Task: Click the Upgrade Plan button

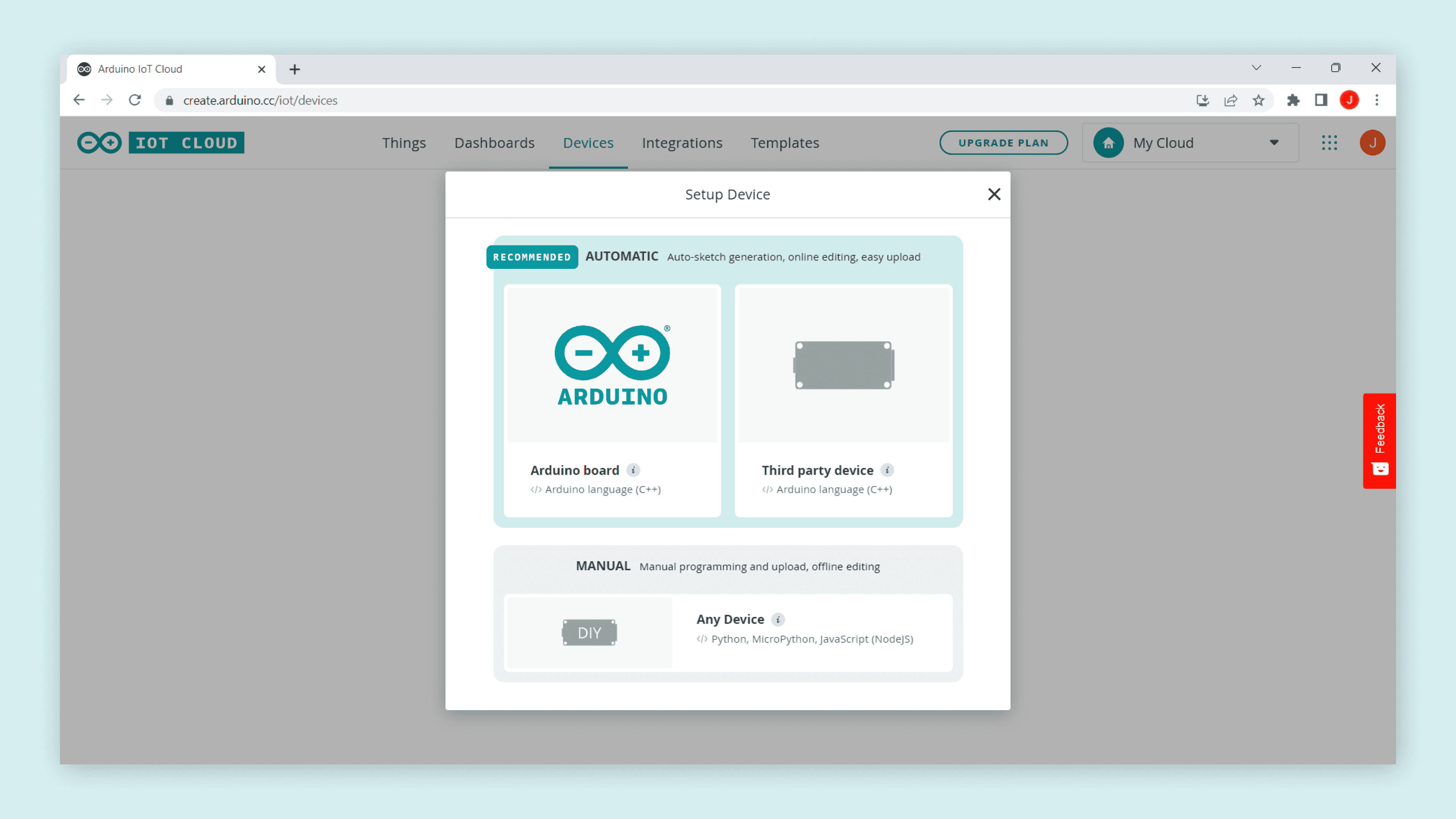Action: click(x=1003, y=143)
